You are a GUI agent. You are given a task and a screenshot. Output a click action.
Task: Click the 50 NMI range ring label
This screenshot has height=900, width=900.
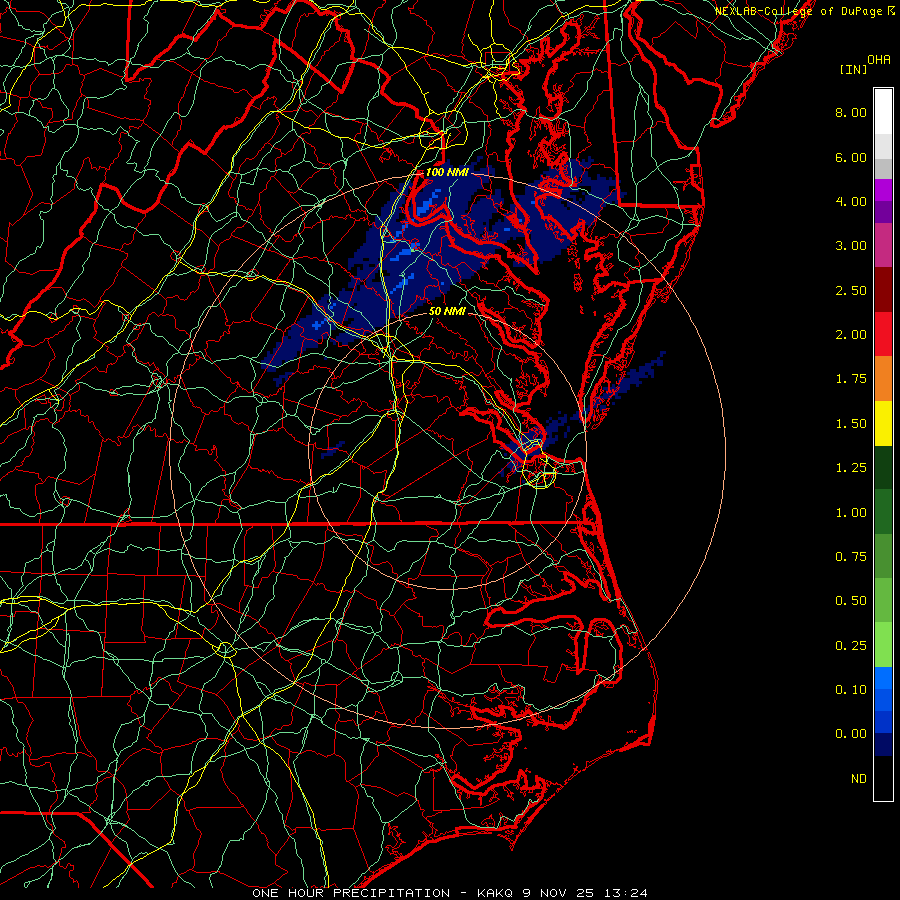click(x=447, y=311)
